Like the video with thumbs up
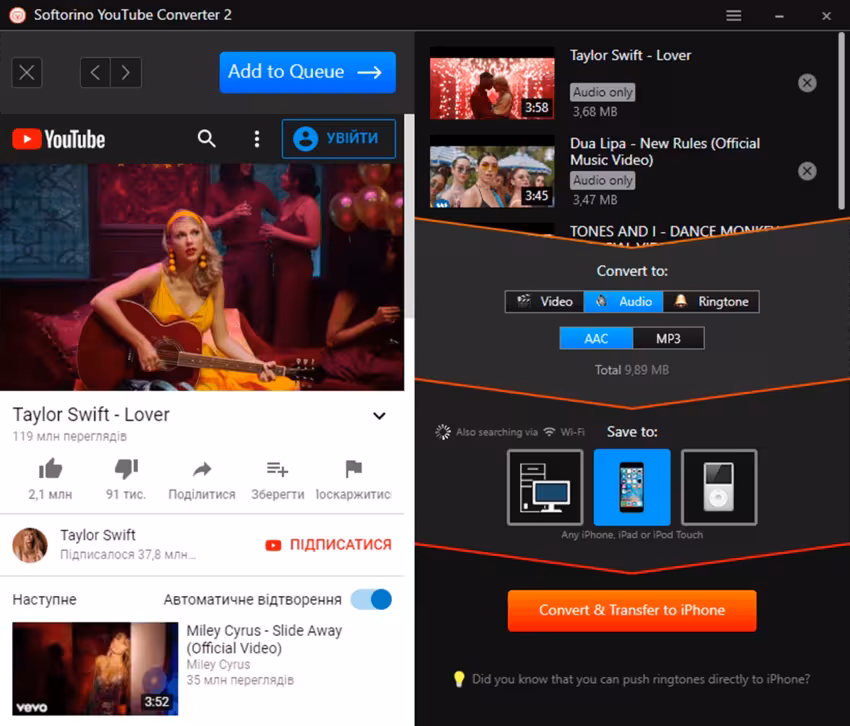The height and width of the screenshot is (726, 850). click(50, 469)
